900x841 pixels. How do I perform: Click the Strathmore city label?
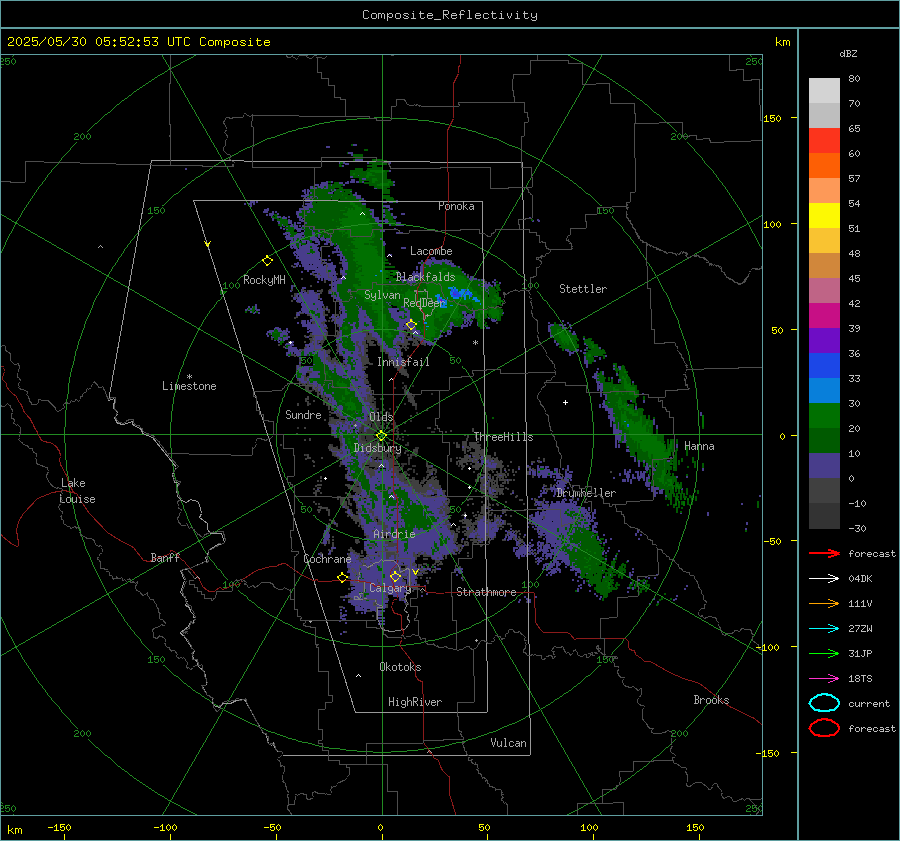point(486,592)
